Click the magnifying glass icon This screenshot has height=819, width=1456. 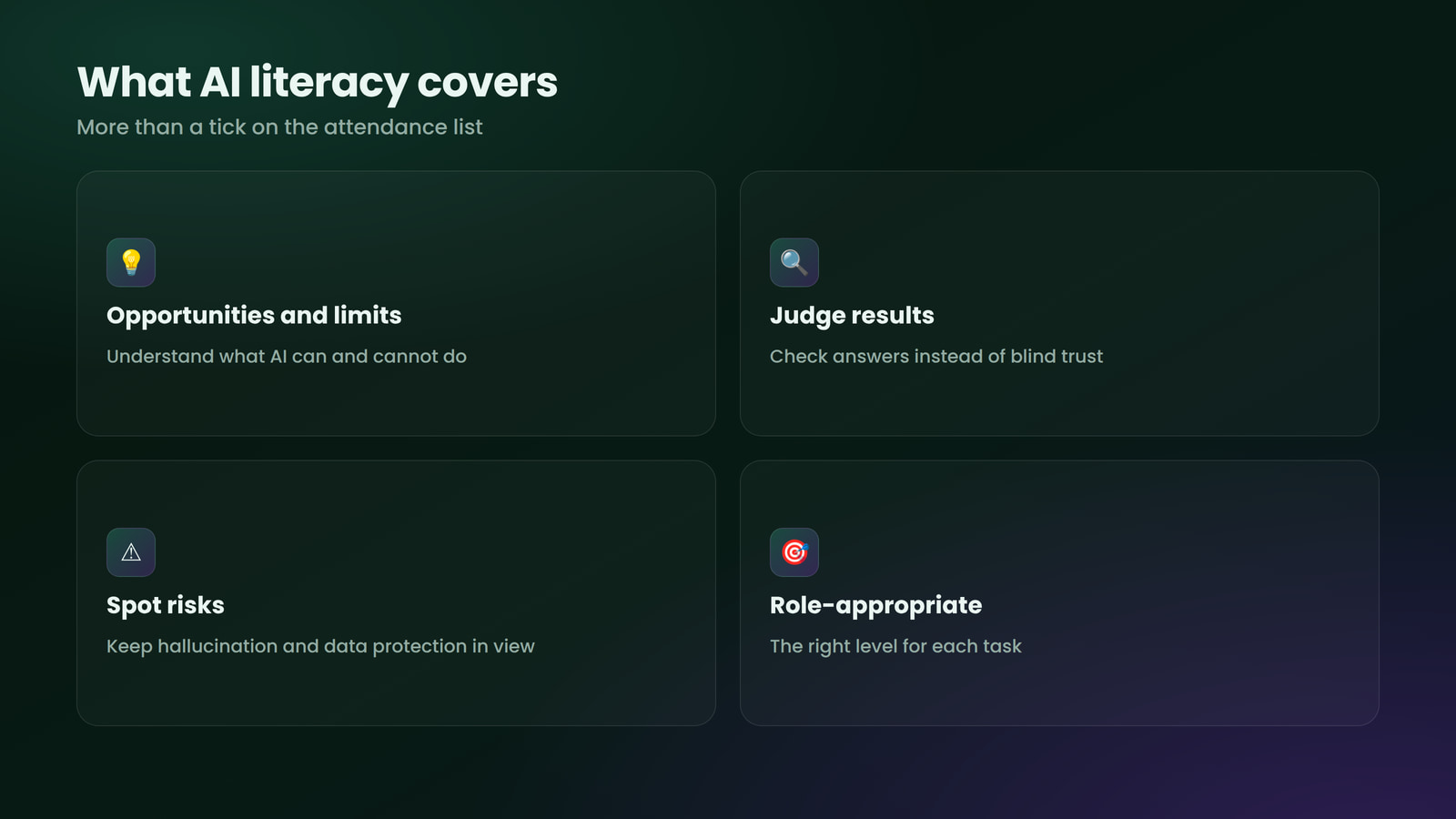794,262
